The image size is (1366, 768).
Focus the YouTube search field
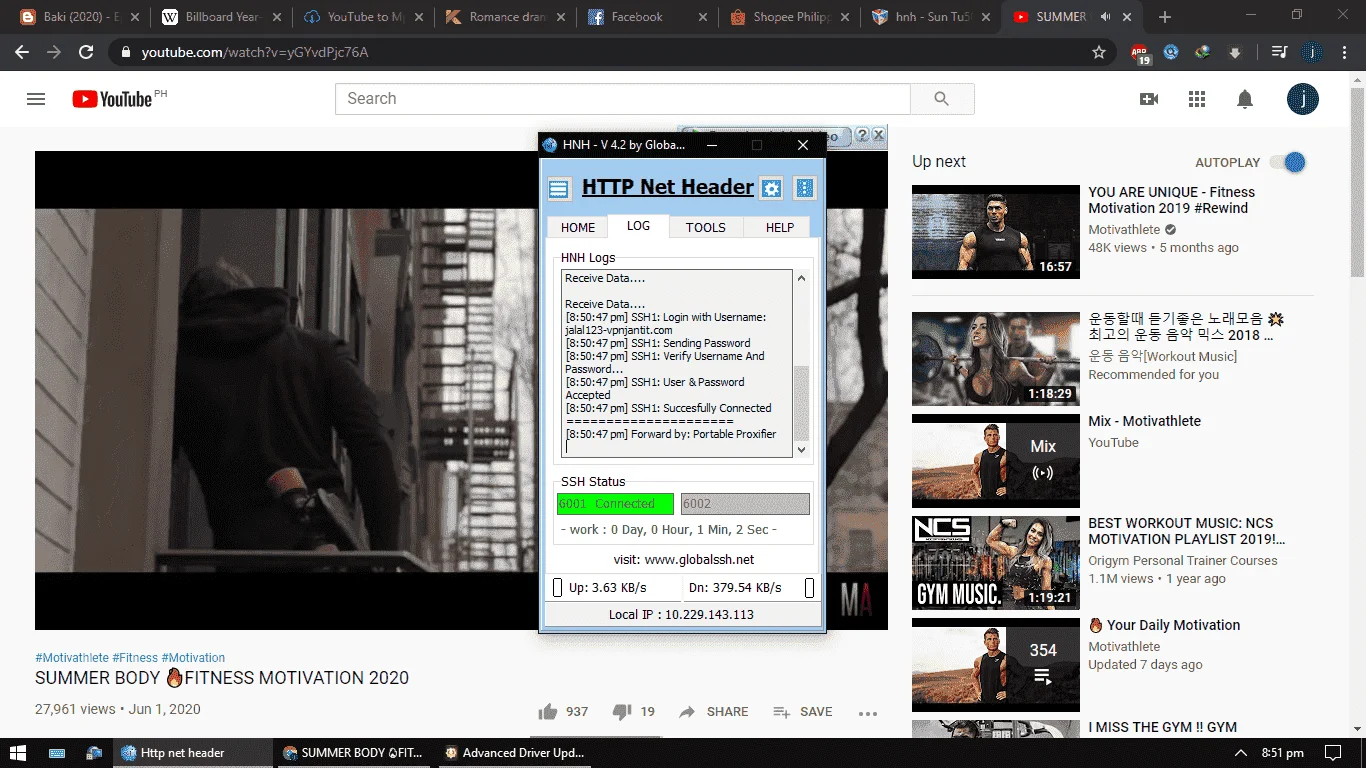tap(622, 99)
